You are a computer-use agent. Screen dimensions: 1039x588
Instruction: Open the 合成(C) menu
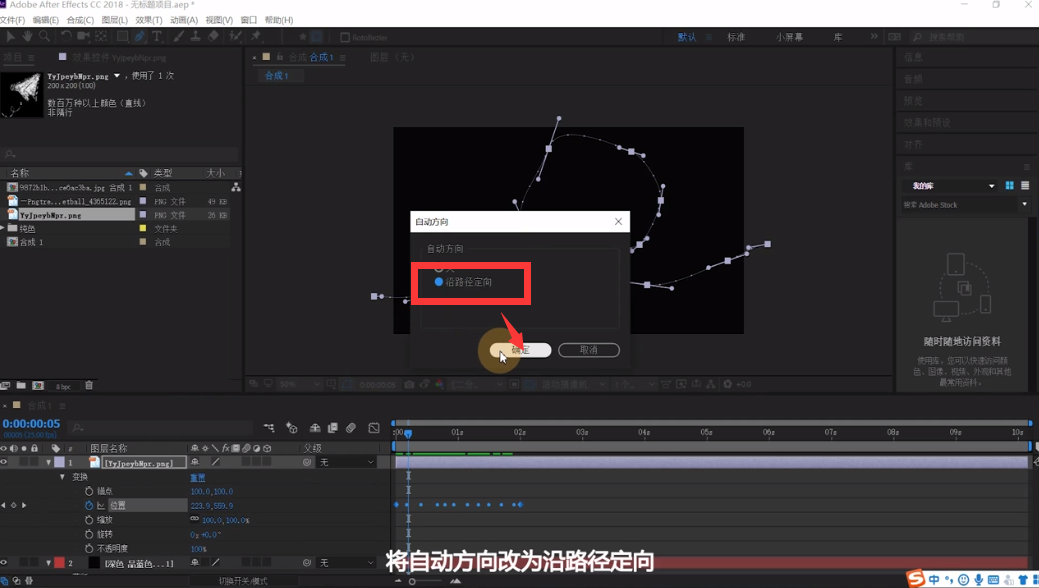[80, 20]
